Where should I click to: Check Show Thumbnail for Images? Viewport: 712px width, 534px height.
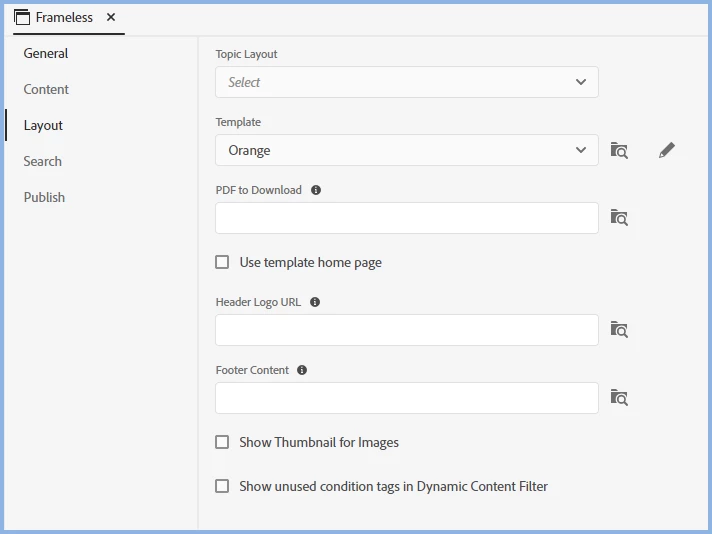(222, 442)
